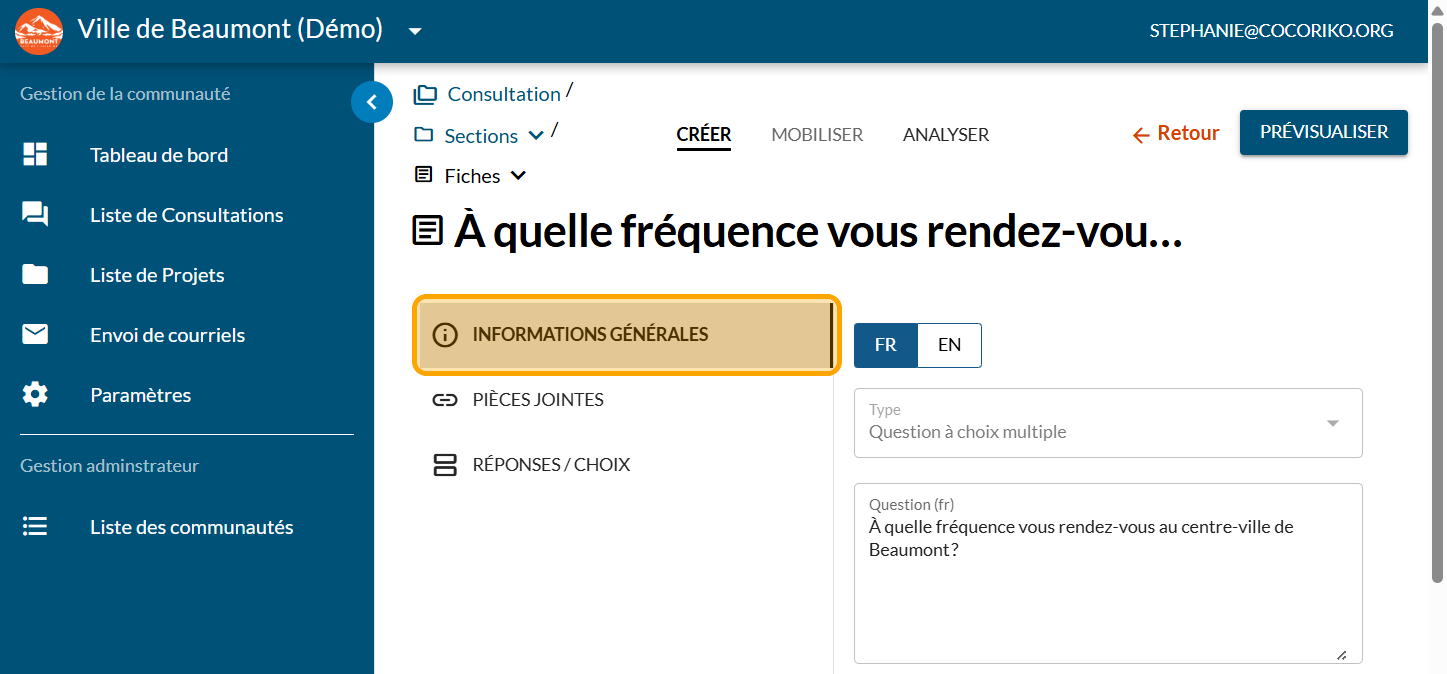
Task: Switch to the ANALYSER tab
Action: [945, 134]
